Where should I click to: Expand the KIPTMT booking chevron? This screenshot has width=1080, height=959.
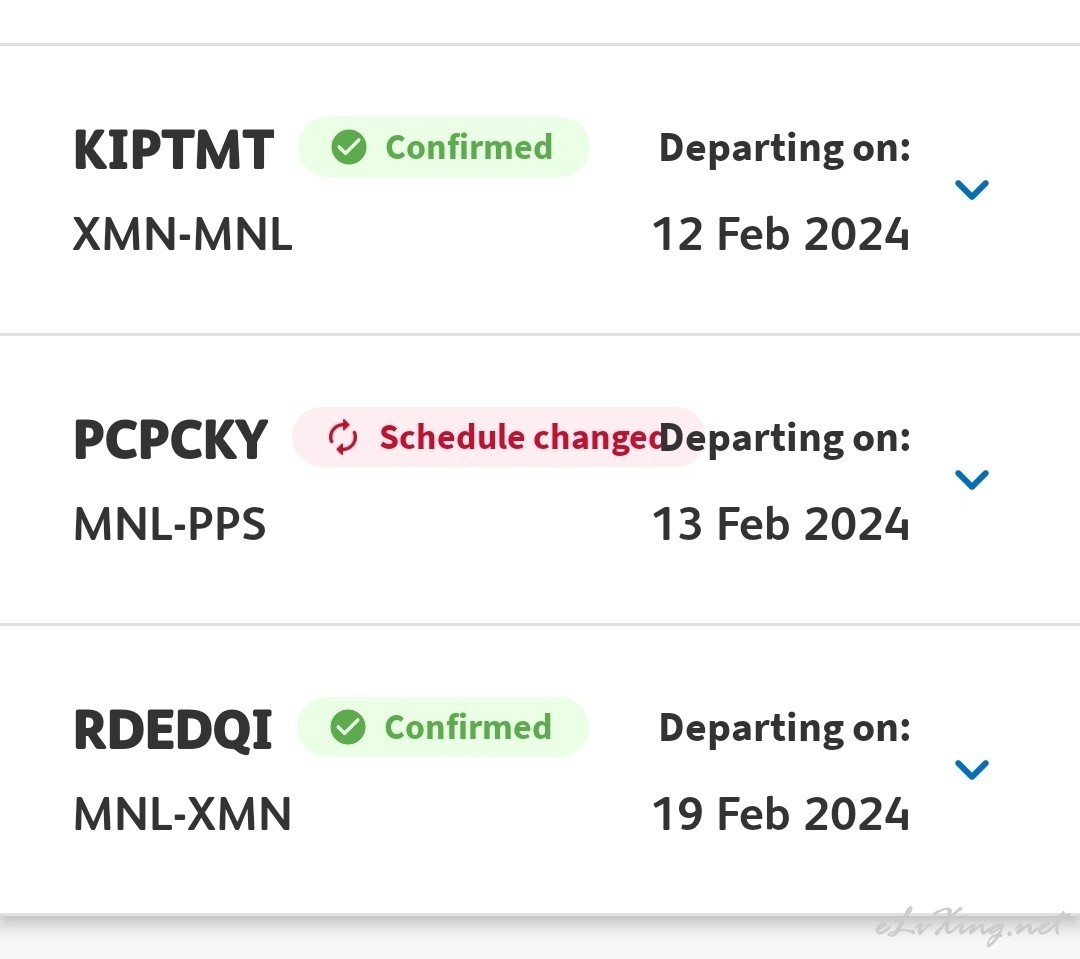pyautogui.click(x=972, y=189)
